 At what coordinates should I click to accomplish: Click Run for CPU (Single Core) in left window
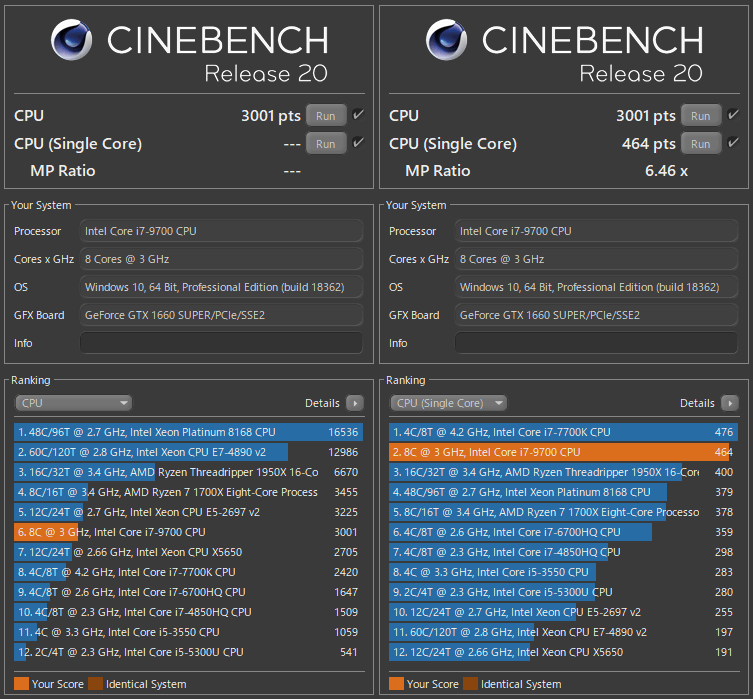(x=326, y=144)
